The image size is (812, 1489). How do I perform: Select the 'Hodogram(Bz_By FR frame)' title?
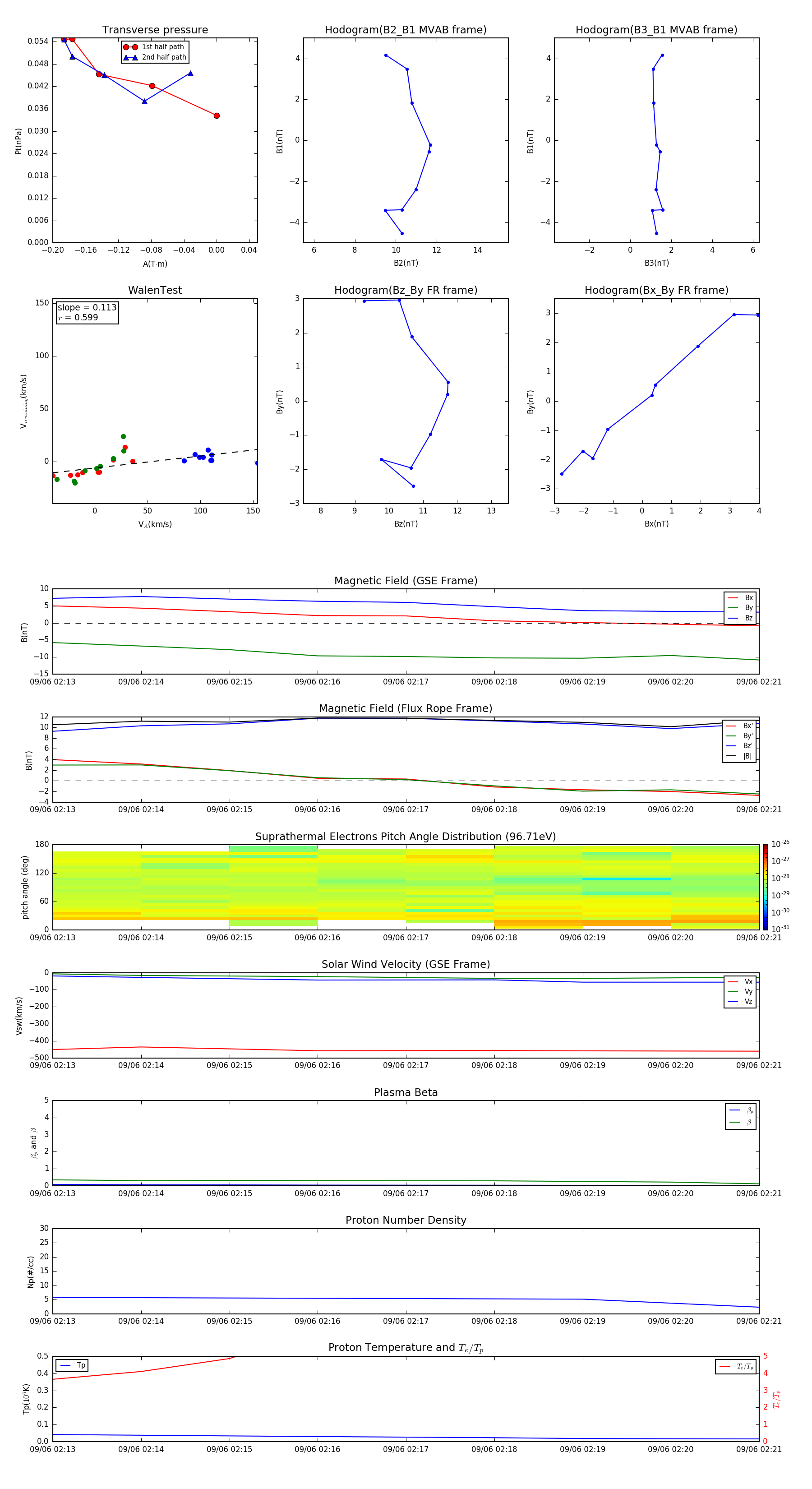coord(406,290)
